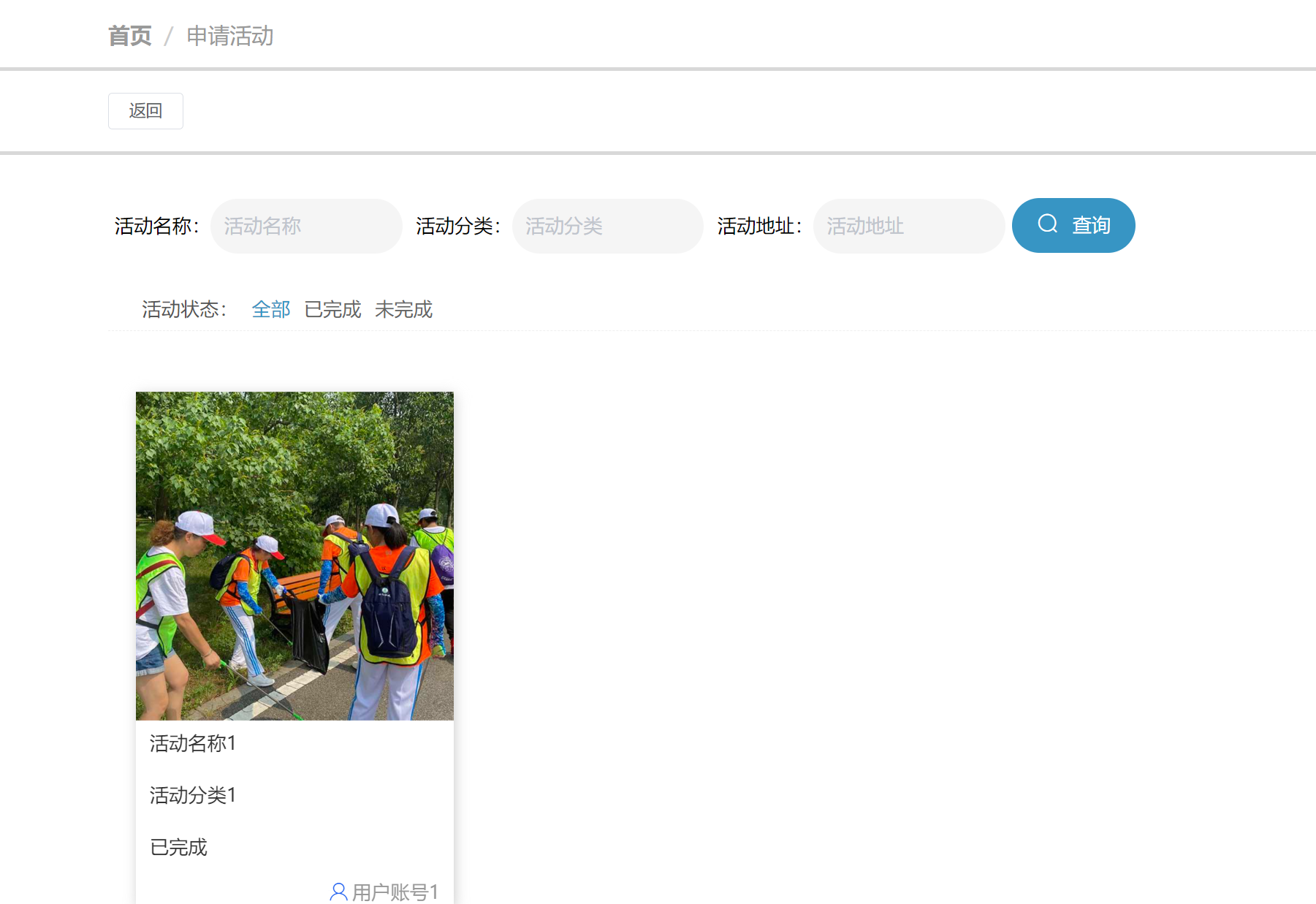Open the 活动名称1 activity card

[294, 643]
